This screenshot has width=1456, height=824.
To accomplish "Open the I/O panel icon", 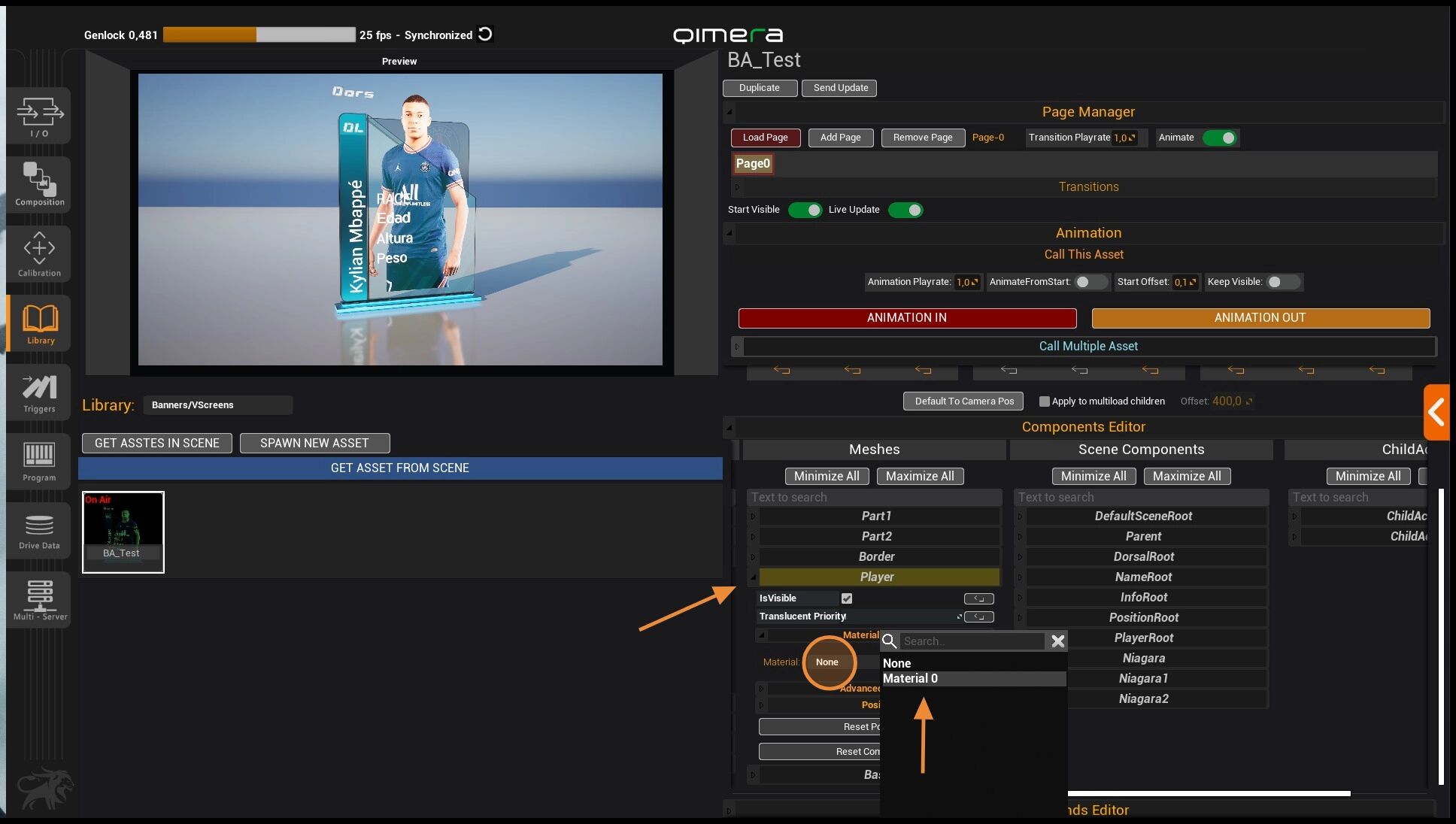I will click(39, 116).
